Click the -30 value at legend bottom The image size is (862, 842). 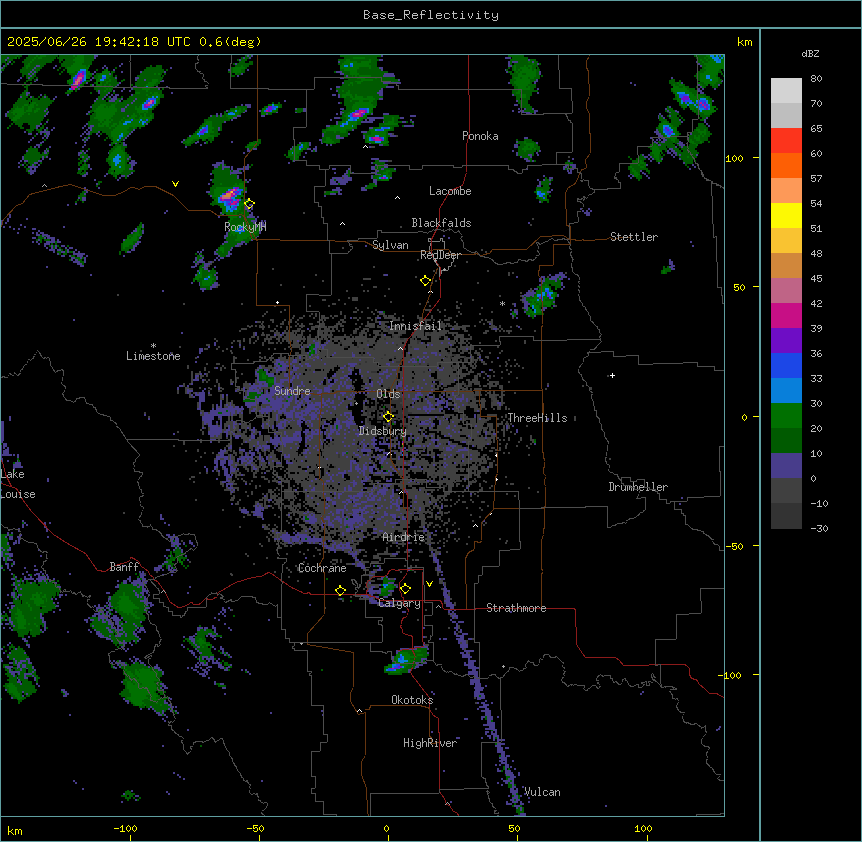819,529
